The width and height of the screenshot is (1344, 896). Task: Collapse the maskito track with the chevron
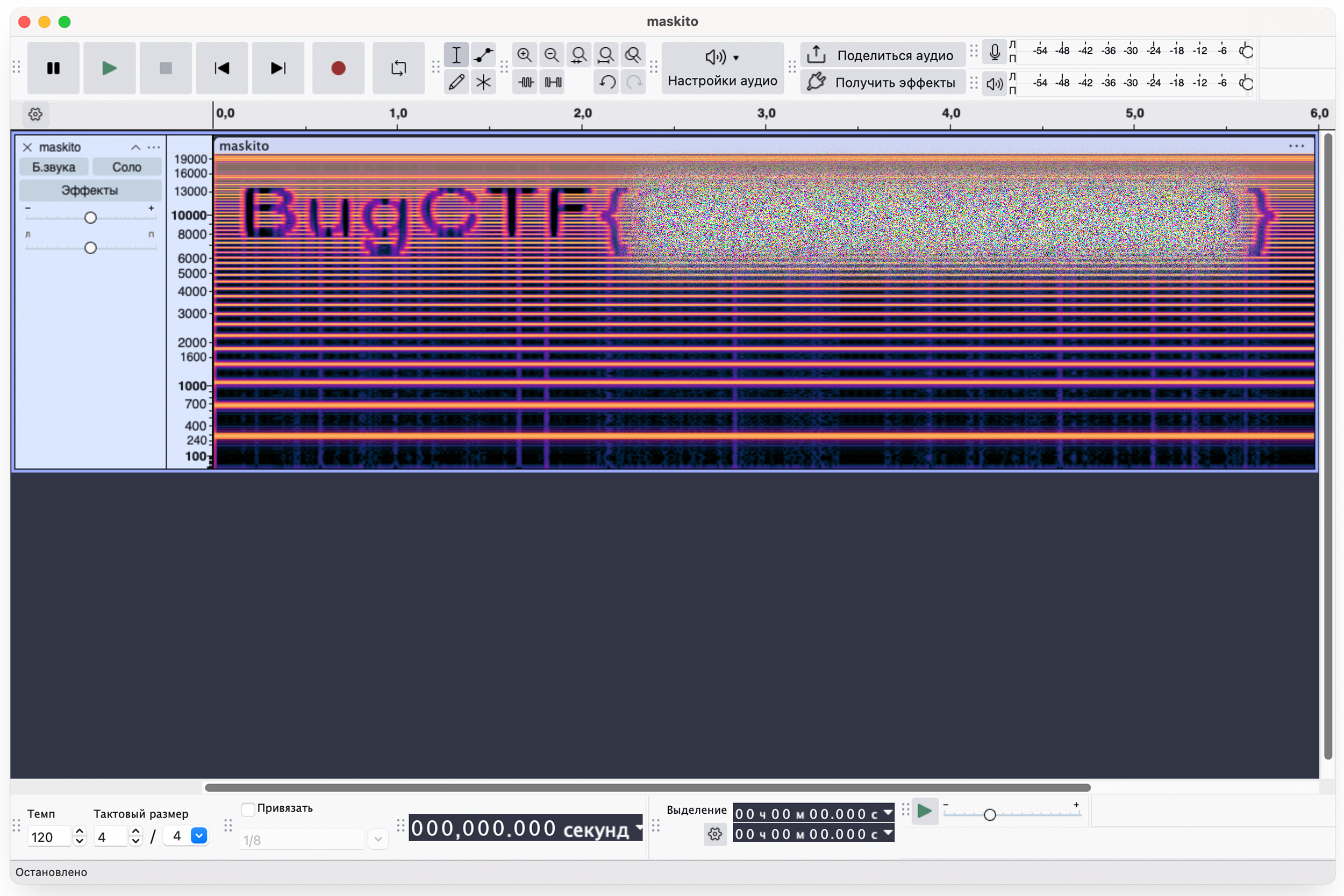(x=135, y=147)
